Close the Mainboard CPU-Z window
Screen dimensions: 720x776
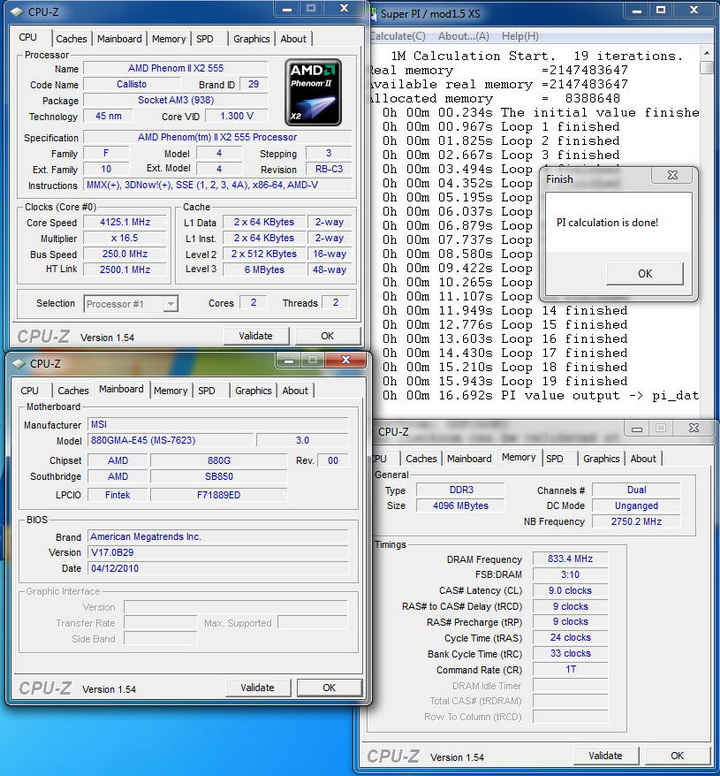tap(346, 360)
